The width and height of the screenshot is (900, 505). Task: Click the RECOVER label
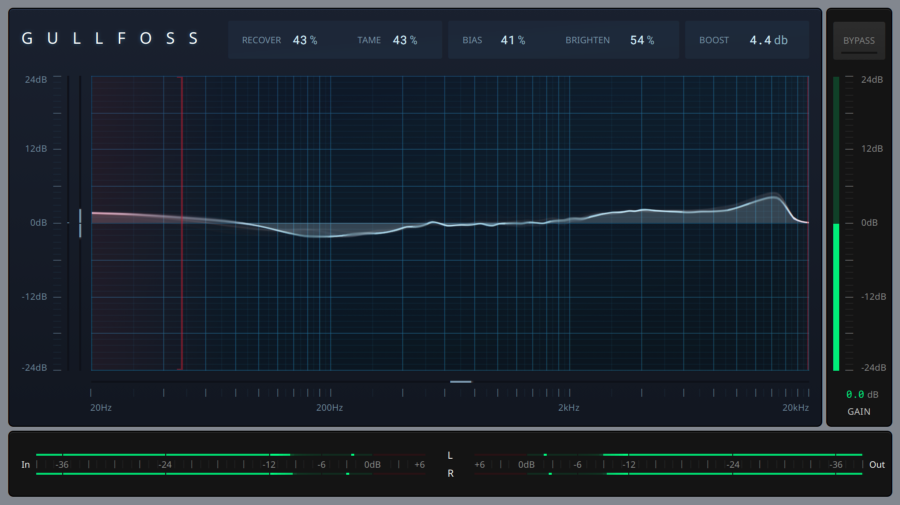click(261, 40)
